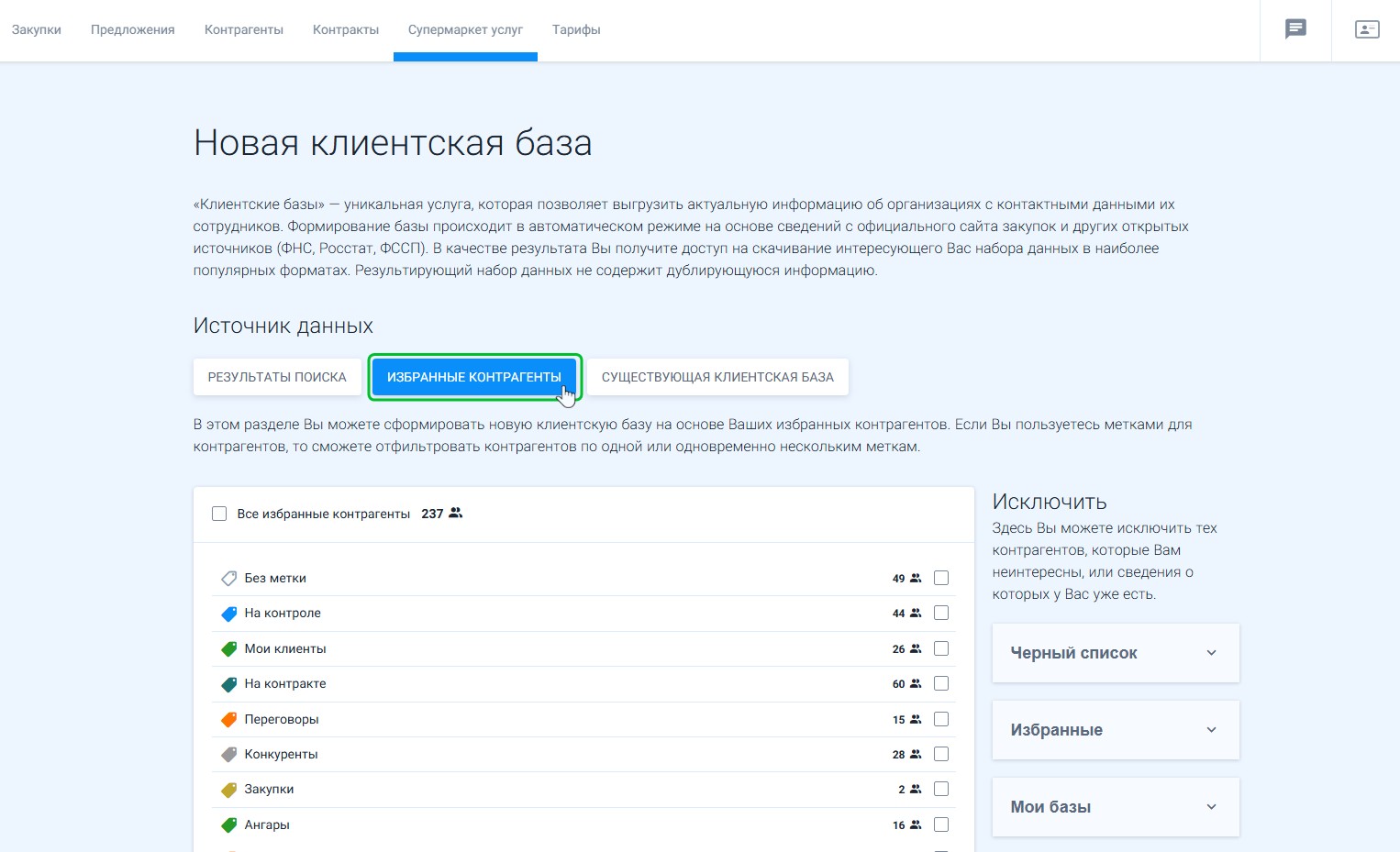Click the На контракте label text
Viewport: 1400px width, 852px height.
pos(285,683)
